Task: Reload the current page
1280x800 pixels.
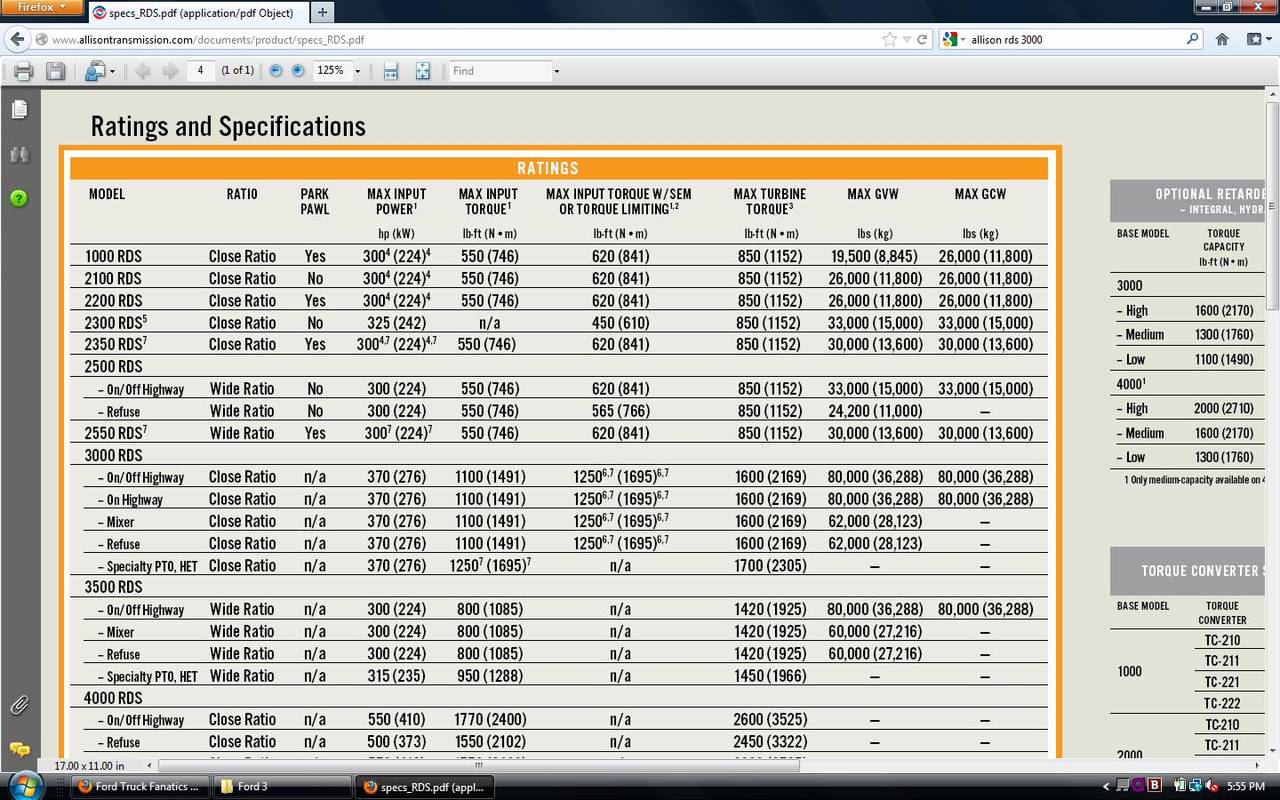Action: tap(922, 40)
